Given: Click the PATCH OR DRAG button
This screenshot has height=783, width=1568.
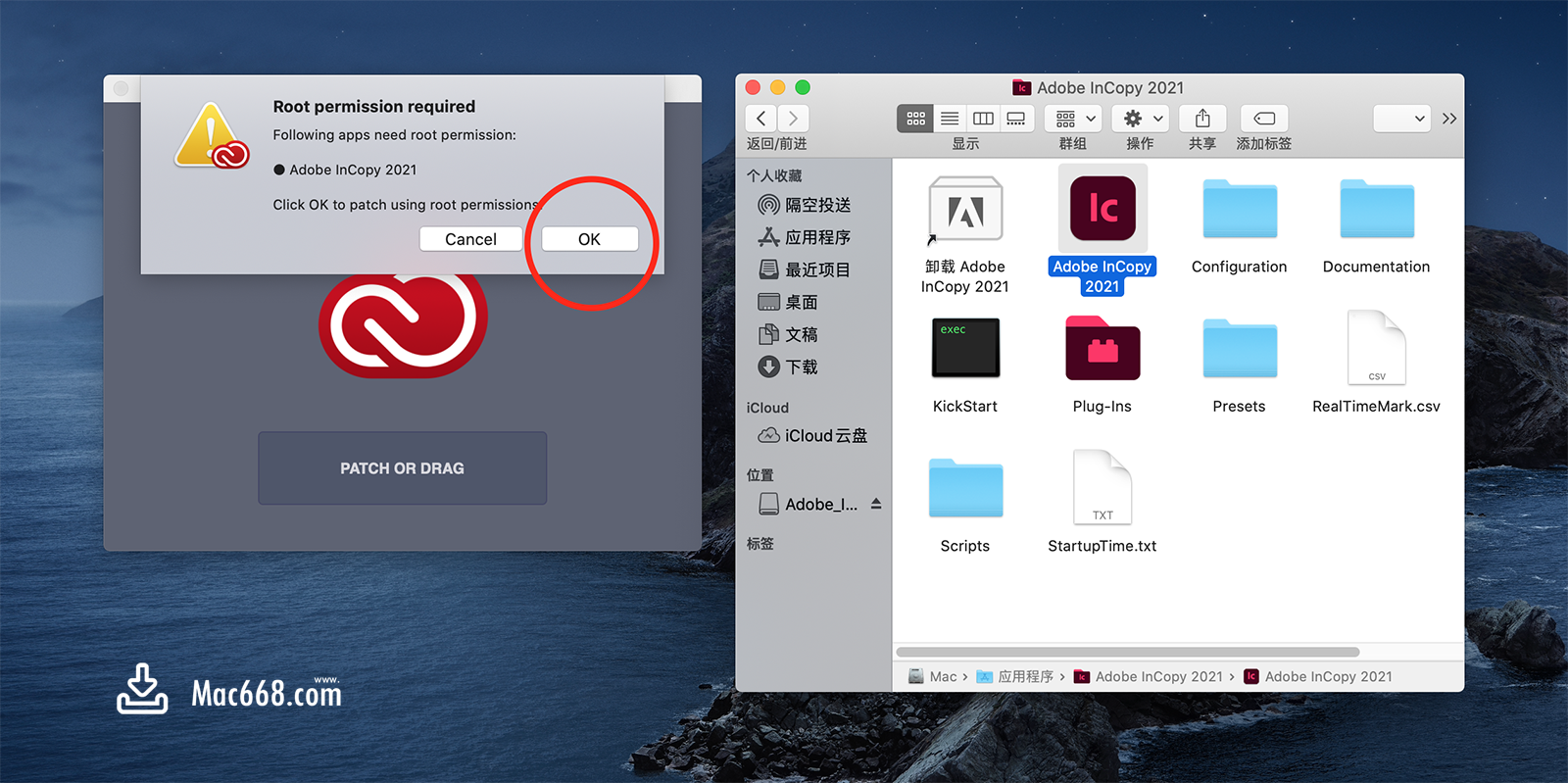Looking at the screenshot, I should click(x=402, y=468).
